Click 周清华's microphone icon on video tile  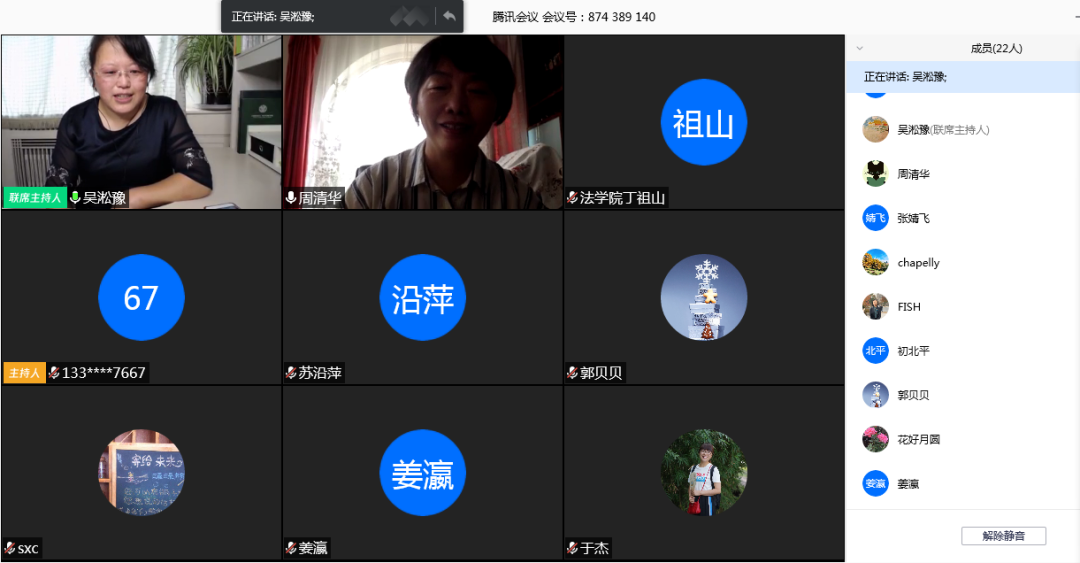pos(291,198)
